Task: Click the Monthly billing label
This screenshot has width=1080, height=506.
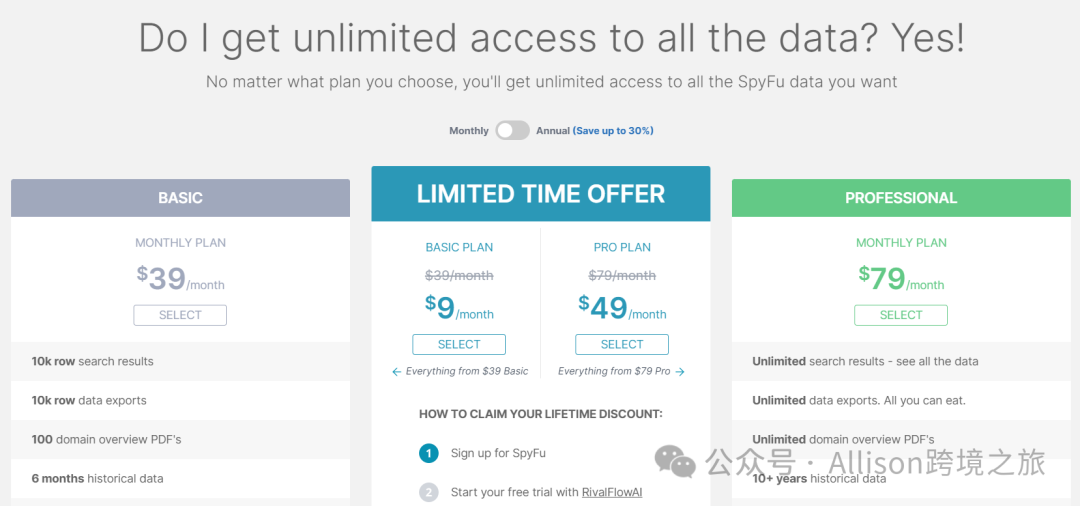Action: pos(469,131)
